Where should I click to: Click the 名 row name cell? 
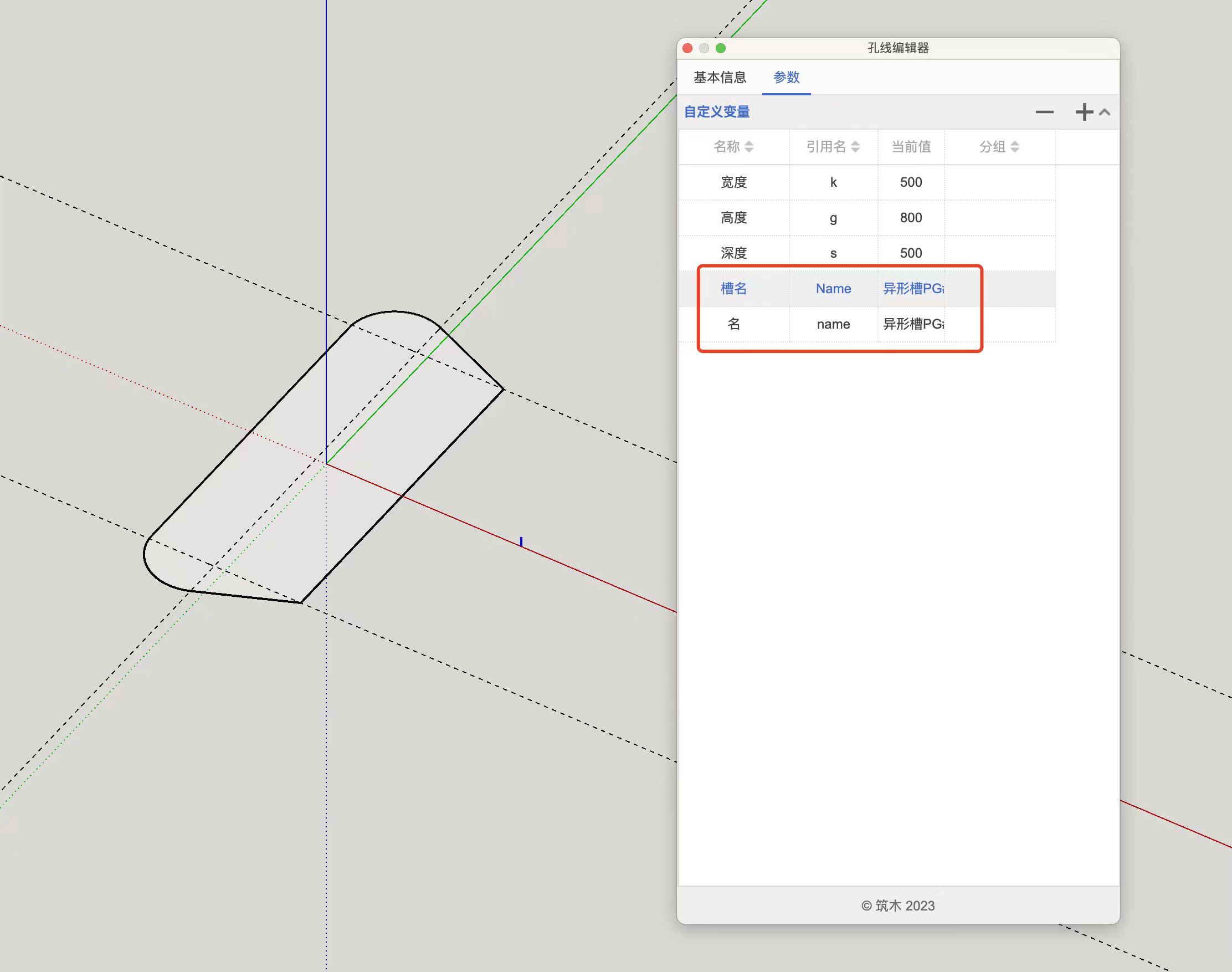[x=734, y=324]
